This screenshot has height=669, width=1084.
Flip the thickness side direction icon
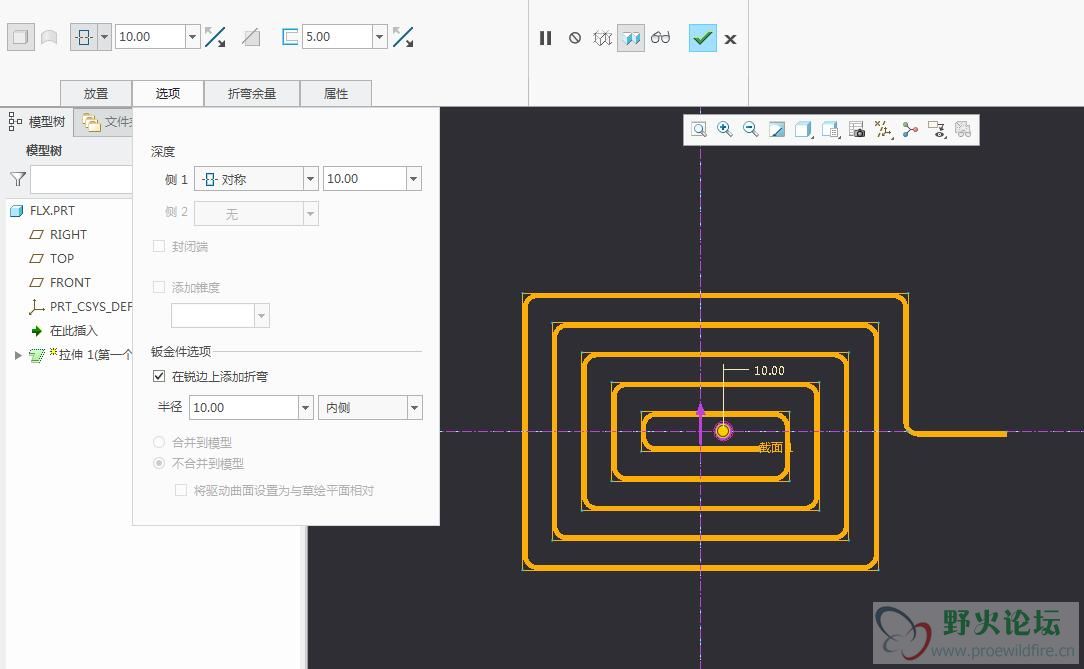403,37
